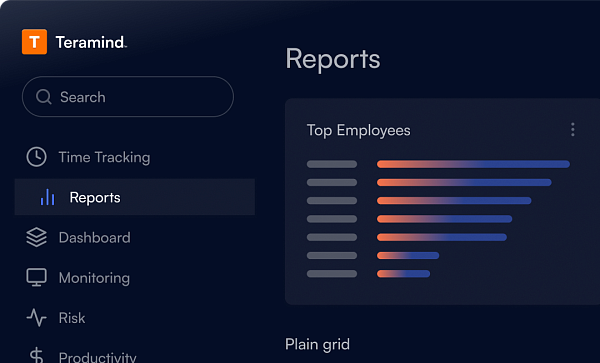Select the shortest bottom employee bar
The height and width of the screenshot is (363, 600).
coord(403,273)
